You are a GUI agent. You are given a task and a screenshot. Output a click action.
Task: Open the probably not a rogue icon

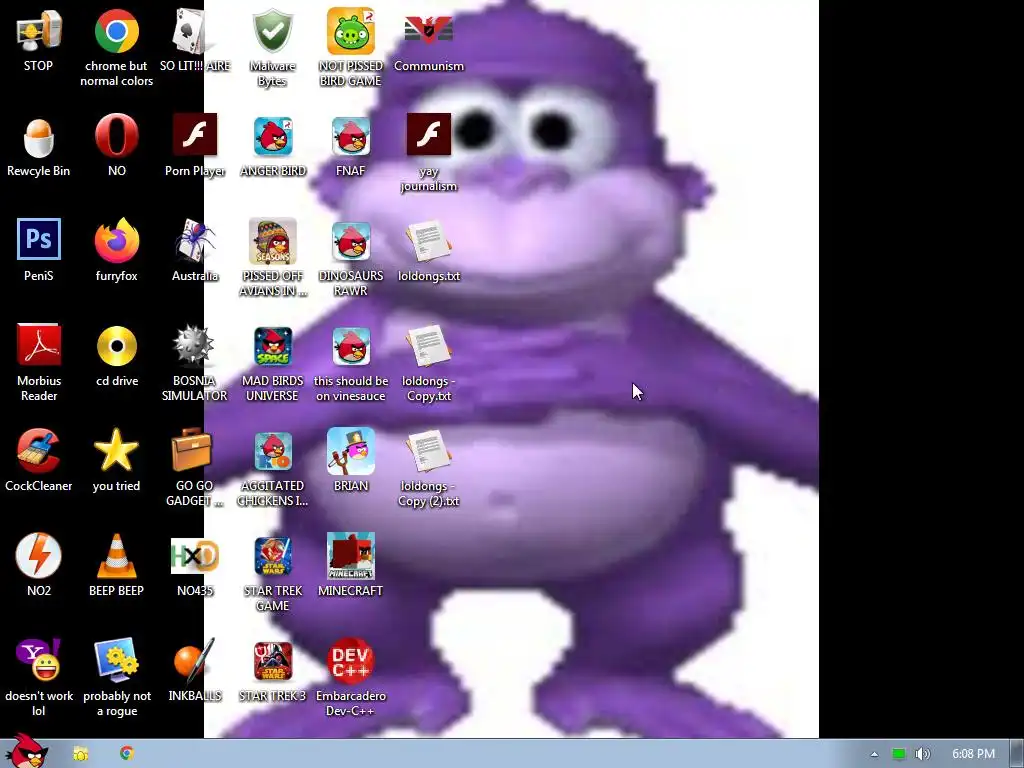[x=116, y=660]
